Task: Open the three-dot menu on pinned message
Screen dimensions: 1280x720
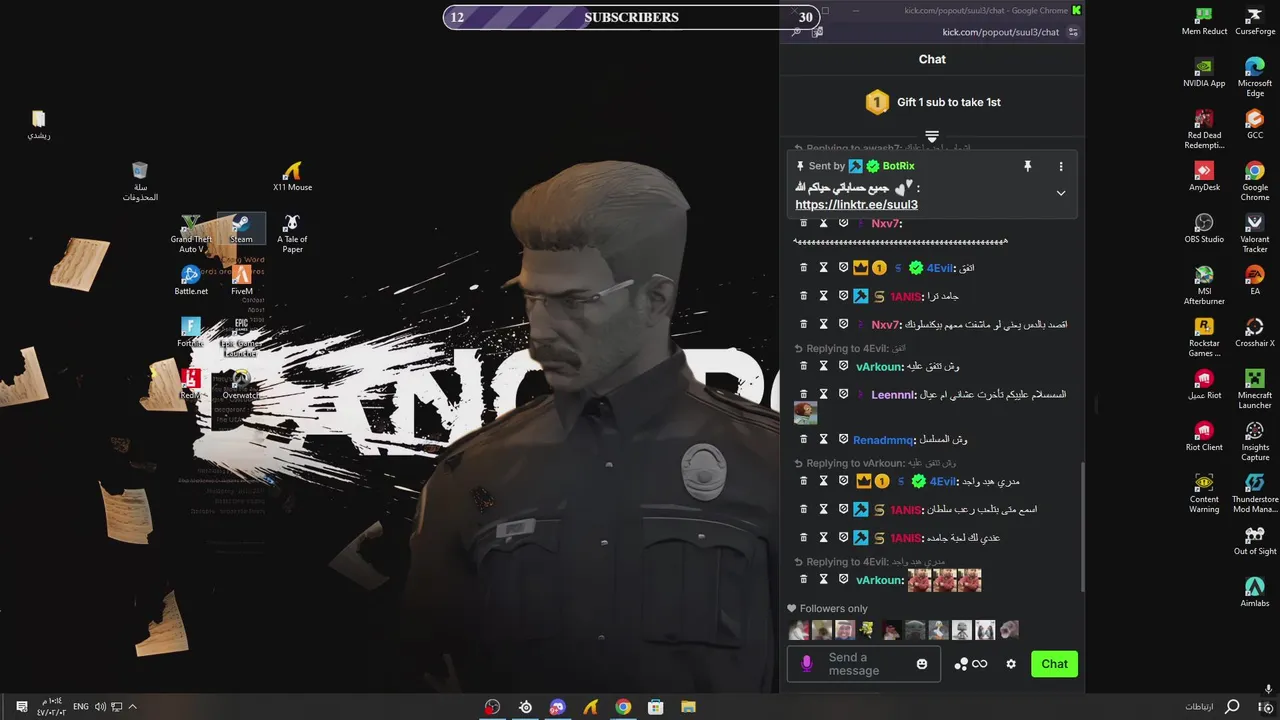Action: 1061,166
